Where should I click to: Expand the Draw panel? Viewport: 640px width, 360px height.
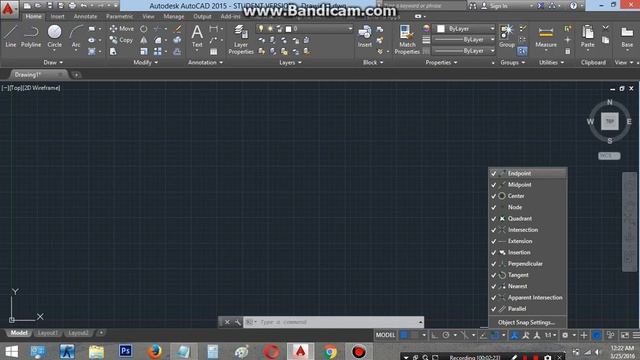[x=53, y=62]
